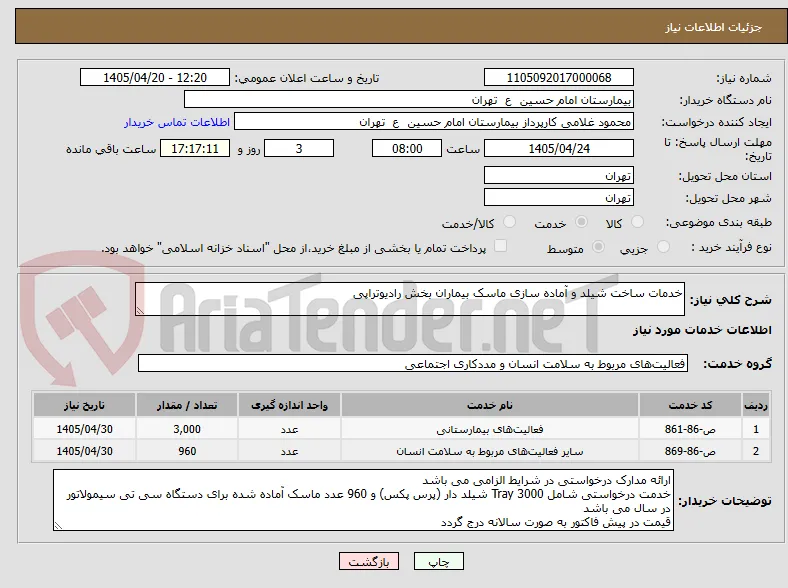Grab the resize handle of شرح کلی نیاز

click(x=140, y=311)
